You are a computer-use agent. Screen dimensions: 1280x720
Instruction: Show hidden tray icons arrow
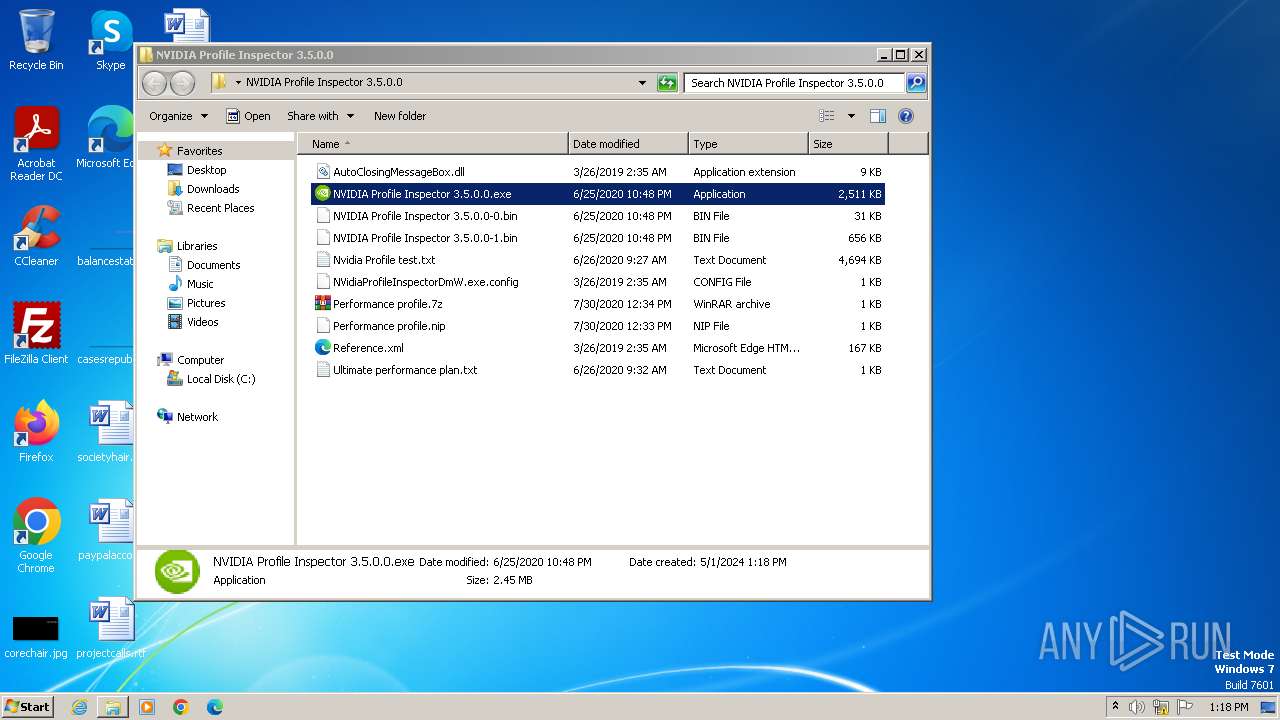pos(1115,707)
